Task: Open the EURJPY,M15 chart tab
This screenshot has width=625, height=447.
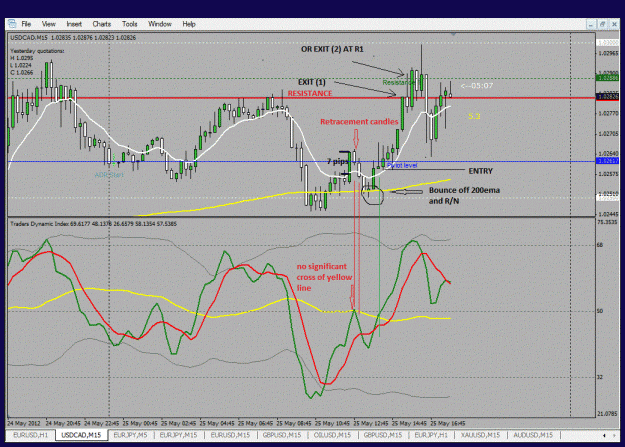Action: pos(178,435)
